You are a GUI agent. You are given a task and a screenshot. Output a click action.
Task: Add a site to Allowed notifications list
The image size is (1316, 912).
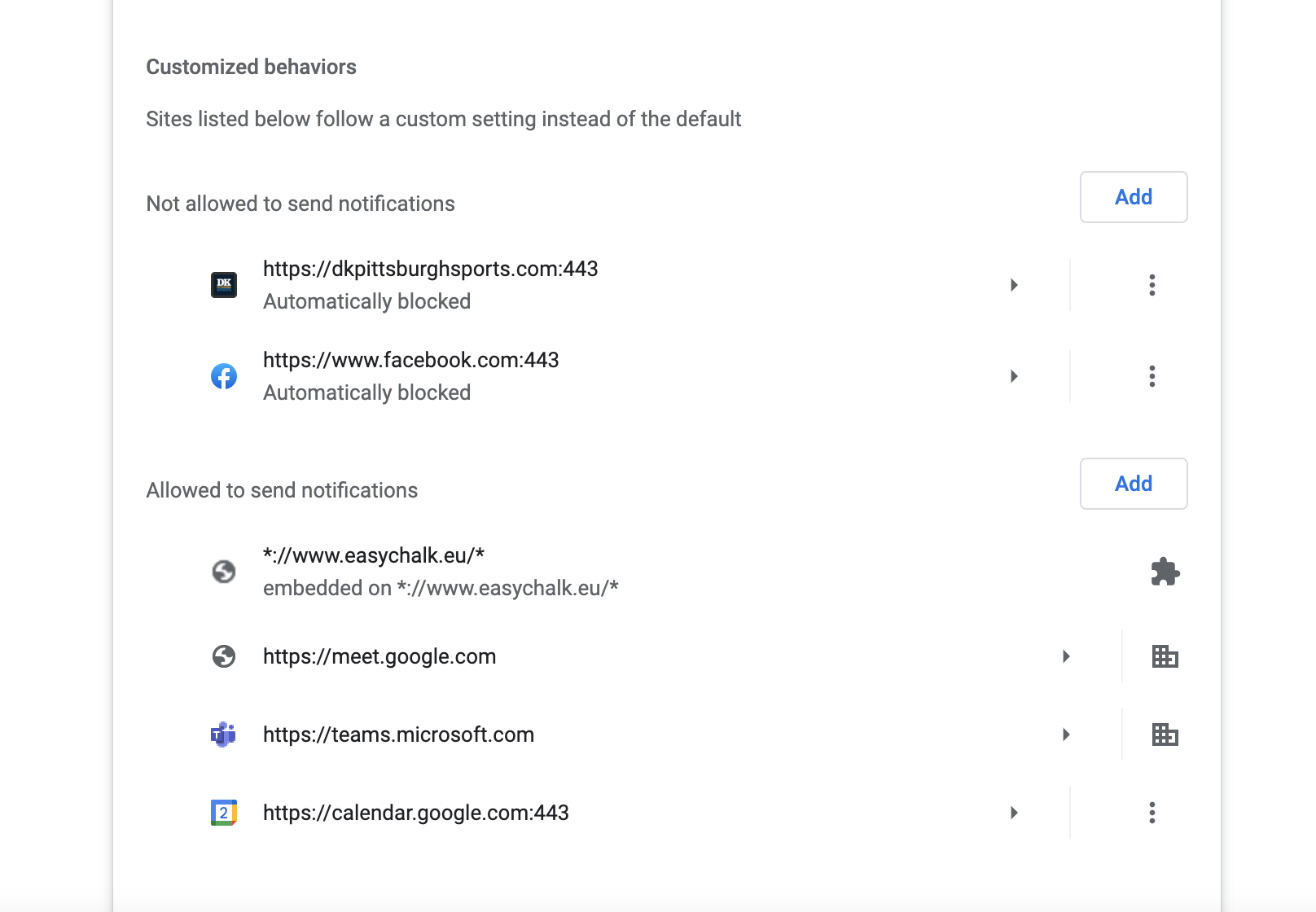point(1134,484)
